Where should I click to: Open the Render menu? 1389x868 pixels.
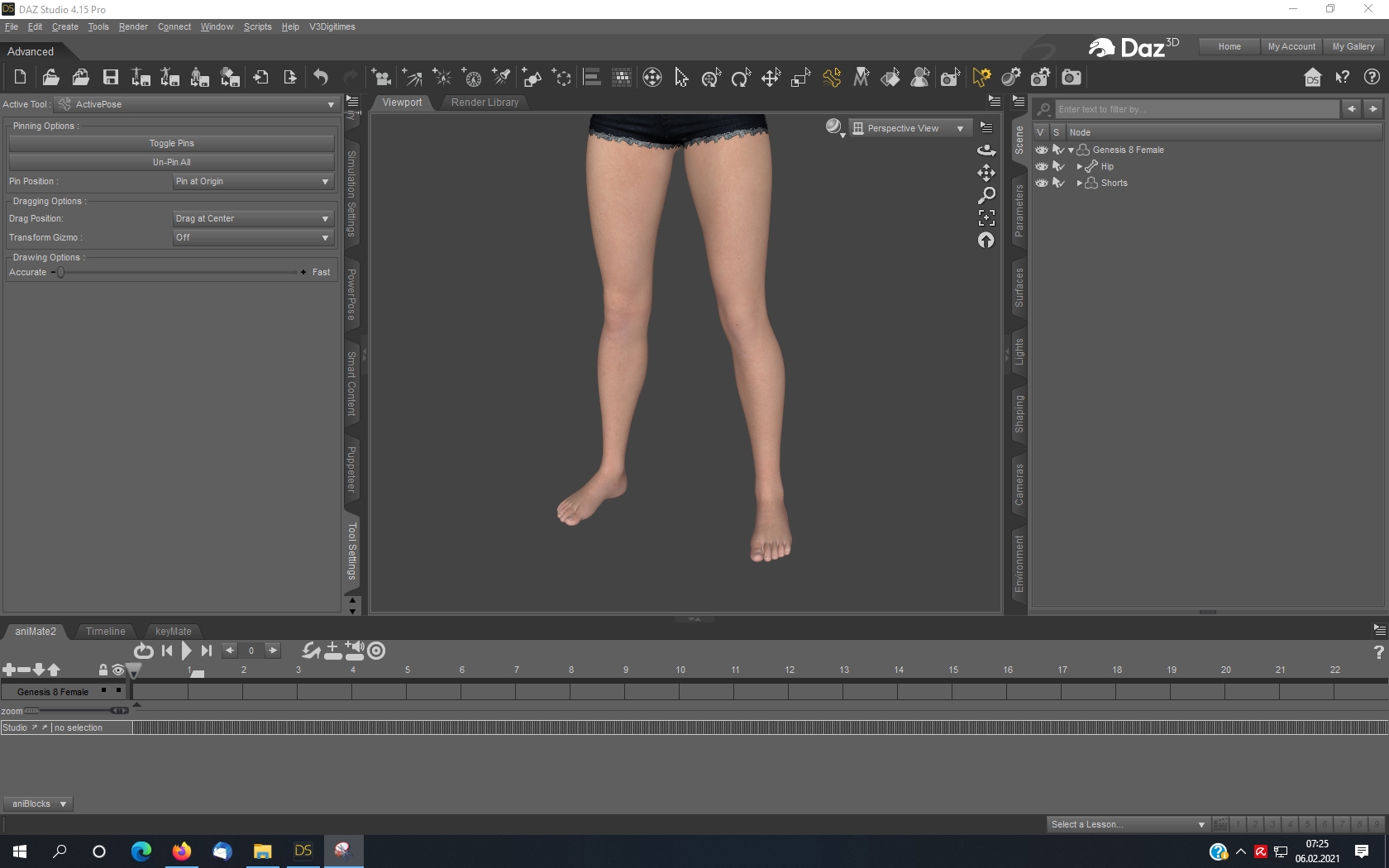tap(132, 27)
